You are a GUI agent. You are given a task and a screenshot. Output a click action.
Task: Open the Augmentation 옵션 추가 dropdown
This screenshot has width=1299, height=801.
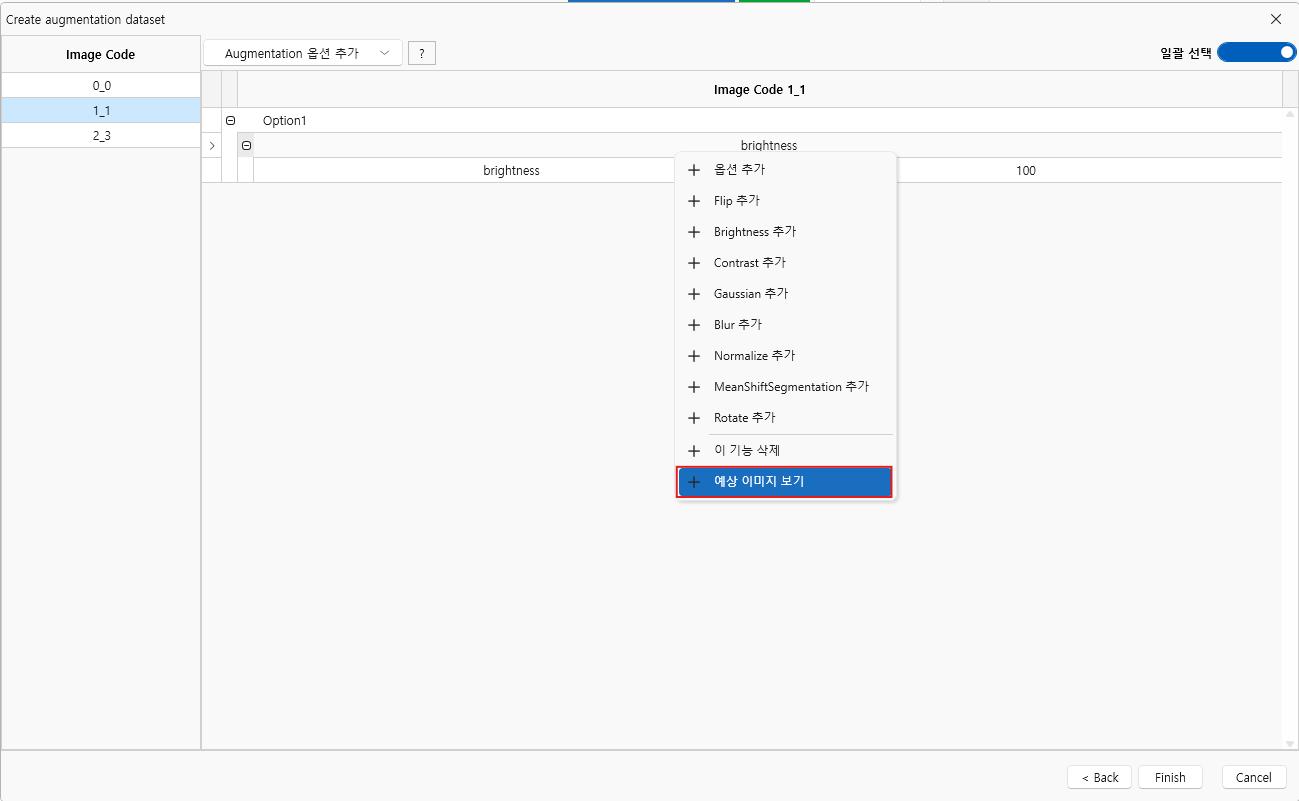tap(303, 54)
